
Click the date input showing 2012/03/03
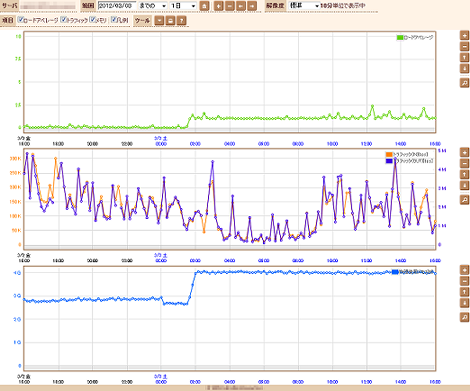(117, 6)
